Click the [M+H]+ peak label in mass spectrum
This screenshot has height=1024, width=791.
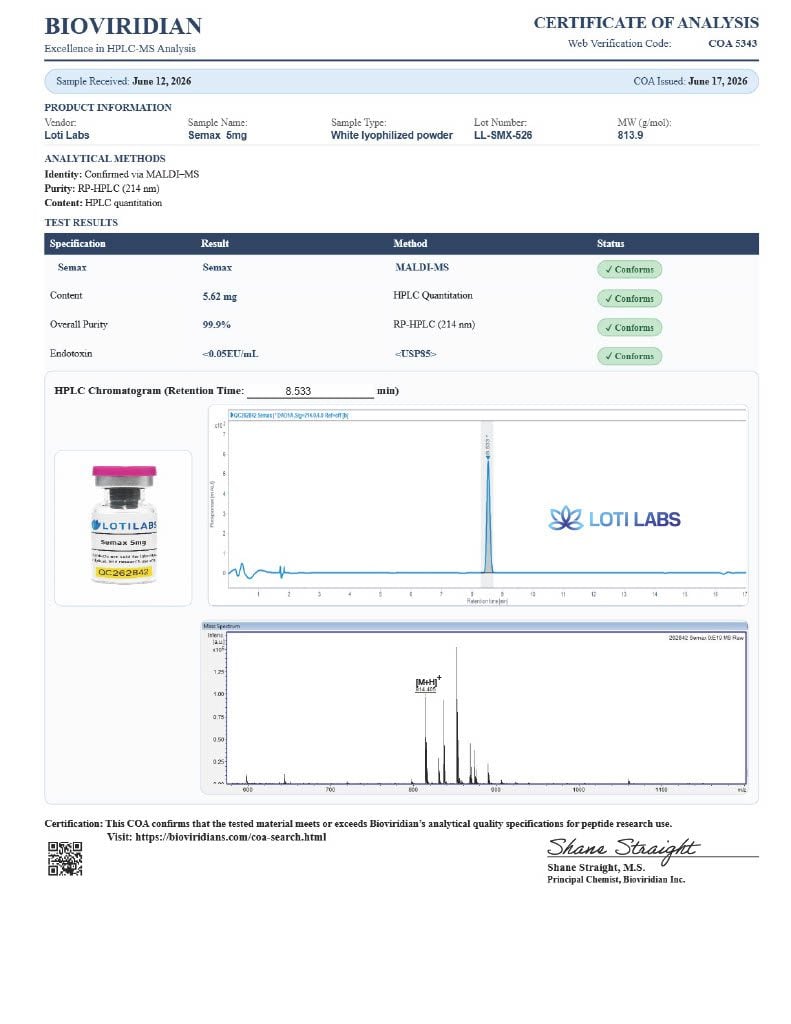tap(428, 683)
